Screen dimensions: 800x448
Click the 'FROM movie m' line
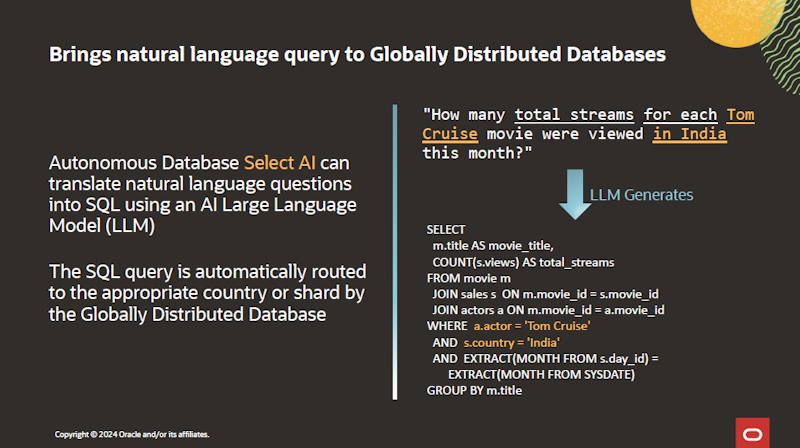468,278
